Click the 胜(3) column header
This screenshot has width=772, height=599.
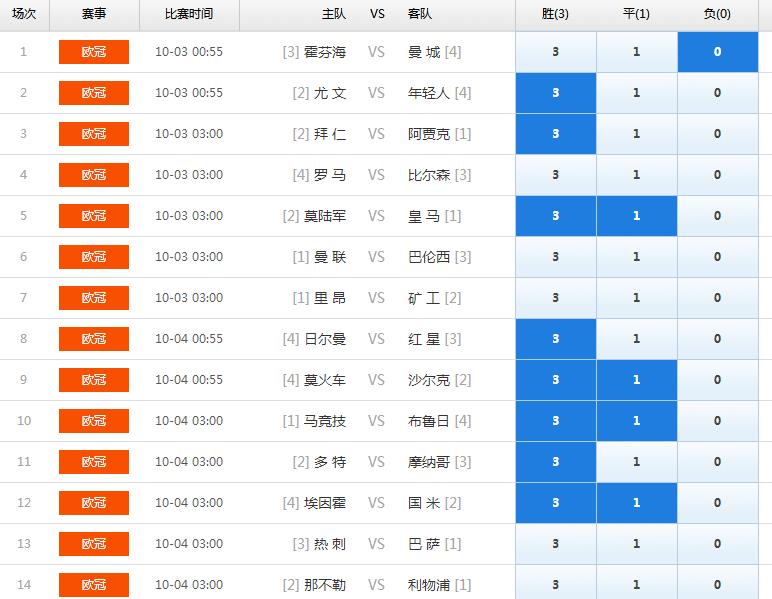tap(555, 14)
